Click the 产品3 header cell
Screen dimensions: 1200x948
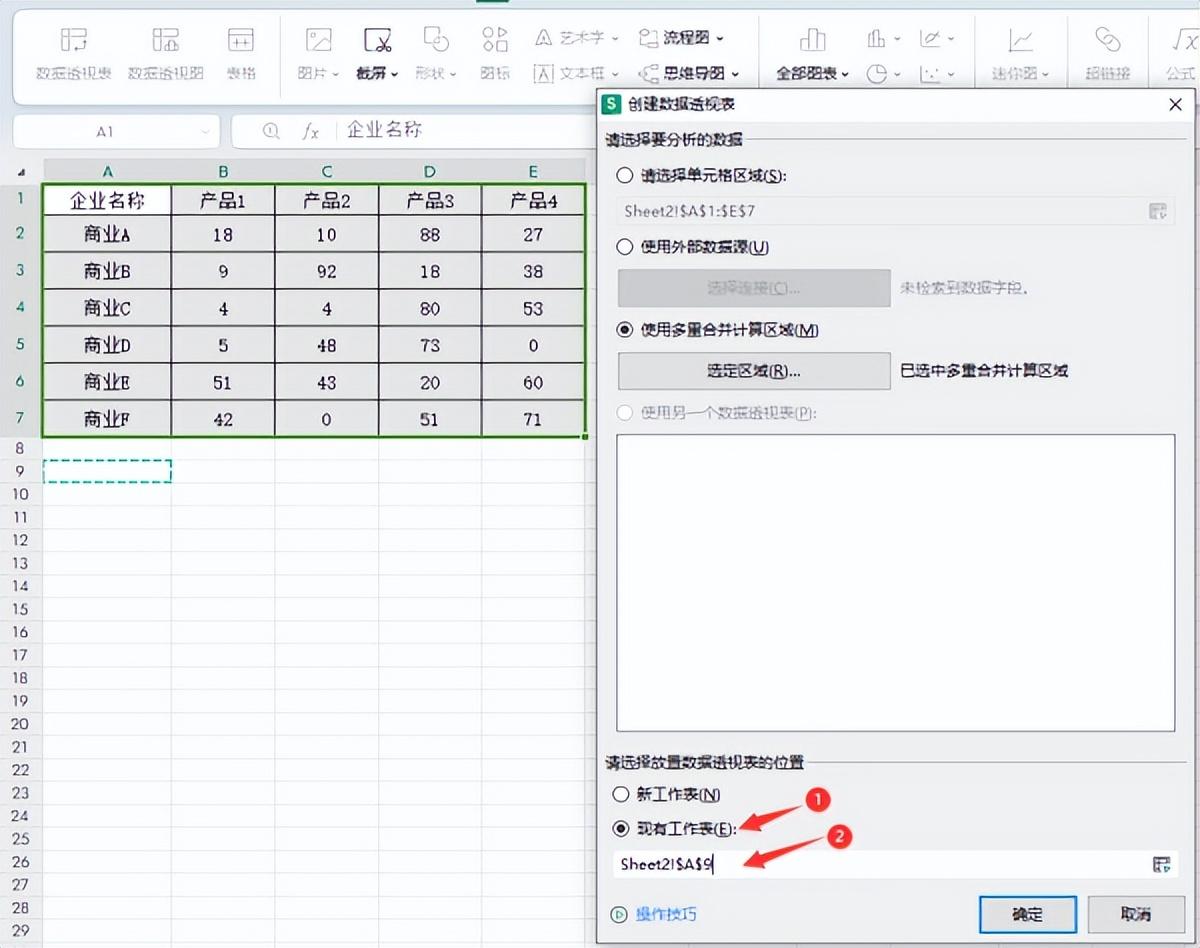(x=430, y=201)
